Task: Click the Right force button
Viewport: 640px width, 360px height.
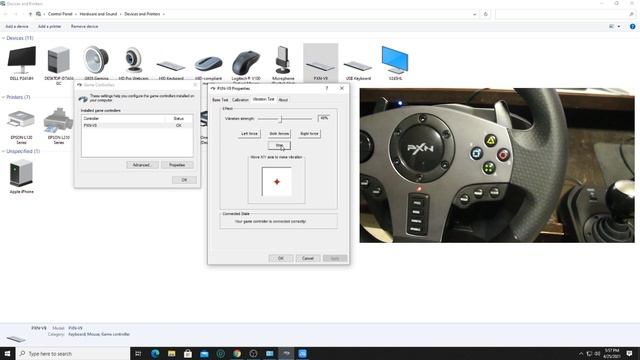Action: click(309, 133)
